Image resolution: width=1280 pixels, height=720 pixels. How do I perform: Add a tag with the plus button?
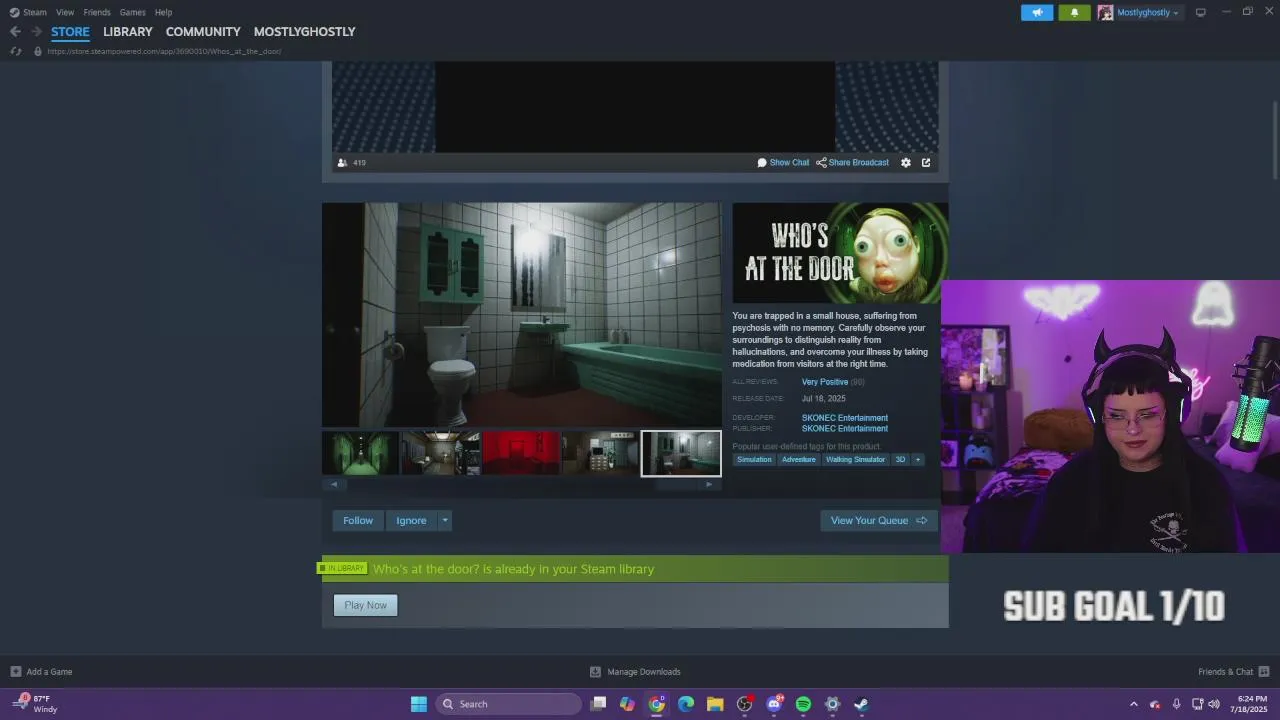918,460
